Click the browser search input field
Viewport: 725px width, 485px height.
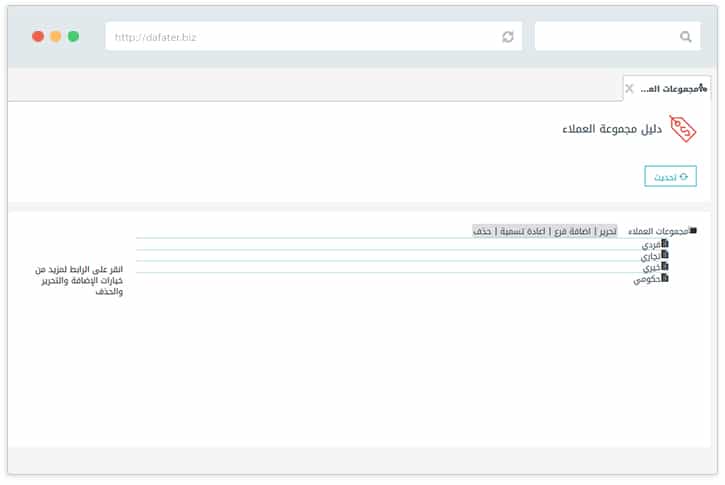click(605, 37)
